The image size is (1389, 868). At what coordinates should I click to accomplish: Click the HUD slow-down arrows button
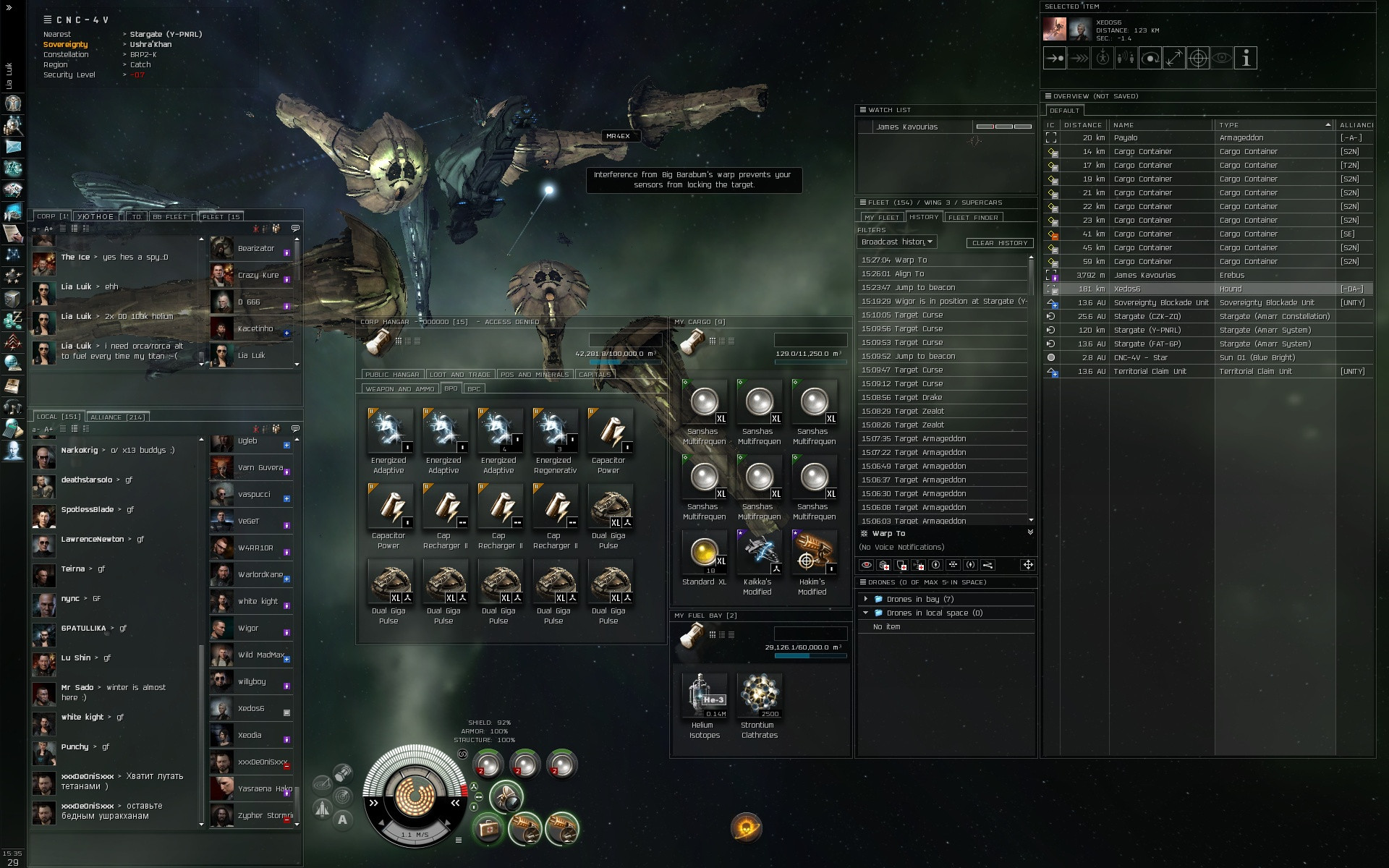tap(374, 803)
